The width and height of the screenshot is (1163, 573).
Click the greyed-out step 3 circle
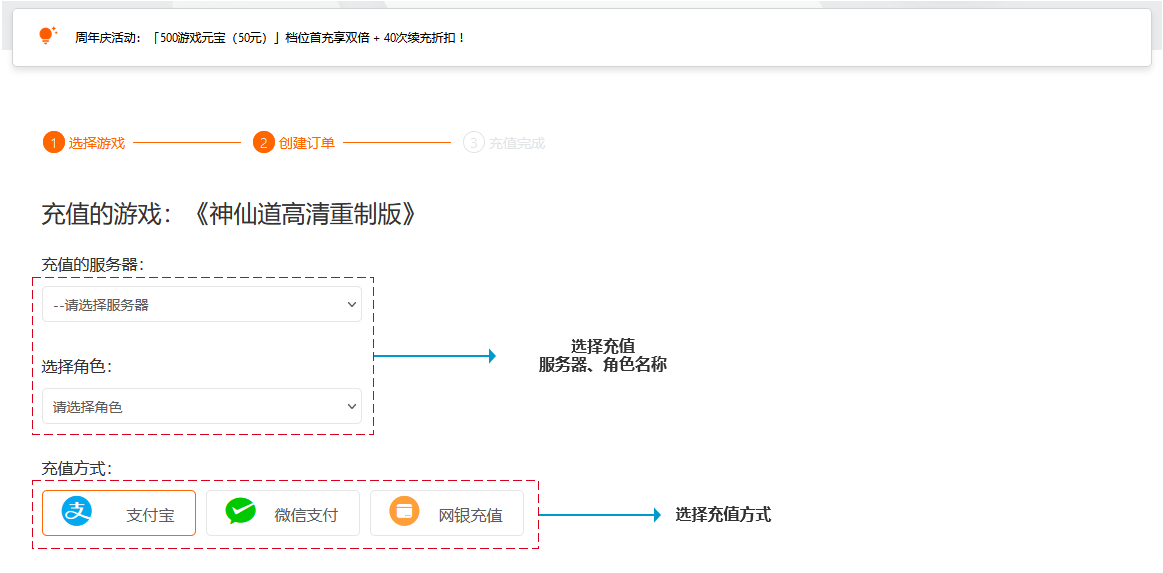pos(473,143)
